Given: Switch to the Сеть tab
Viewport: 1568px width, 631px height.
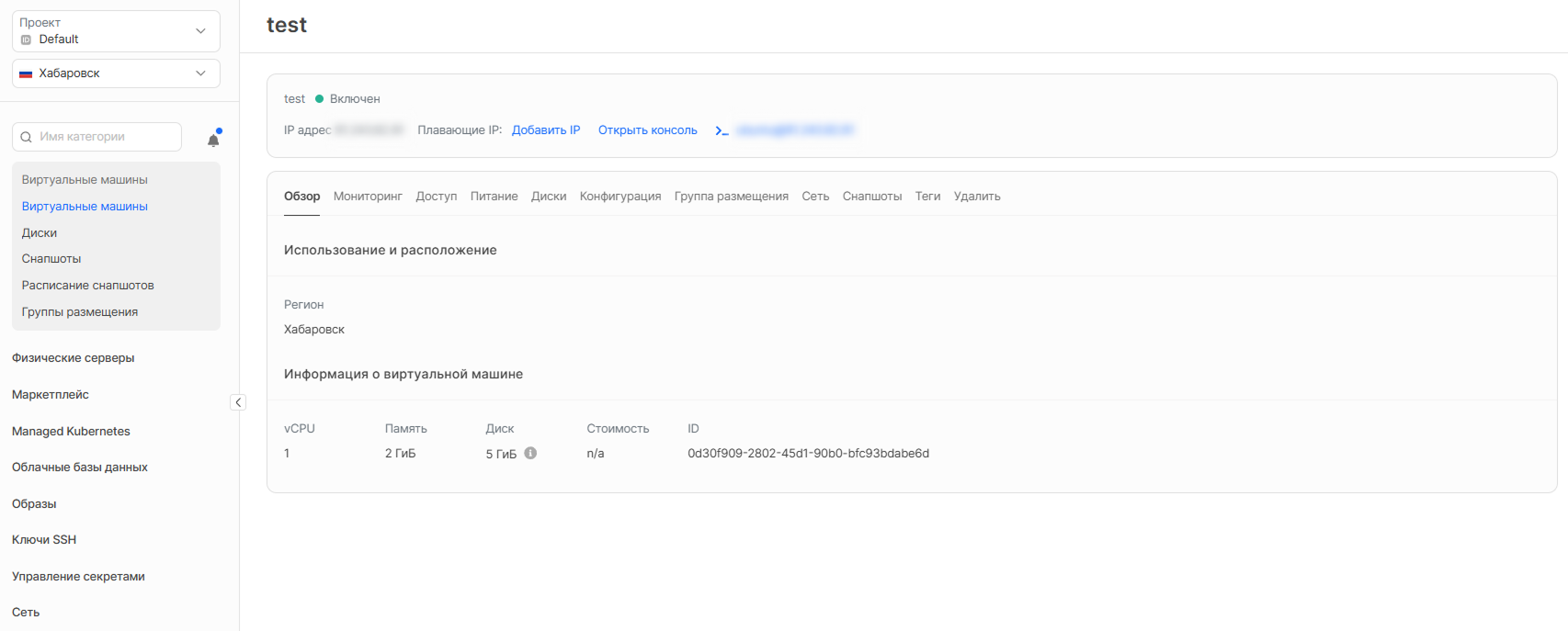Looking at the screenshot, I should pyautogui.click(x=815, y=197).
